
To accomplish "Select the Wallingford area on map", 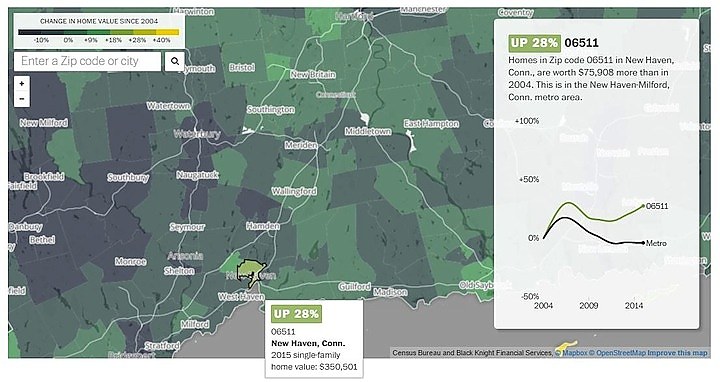I will [294, 191].
